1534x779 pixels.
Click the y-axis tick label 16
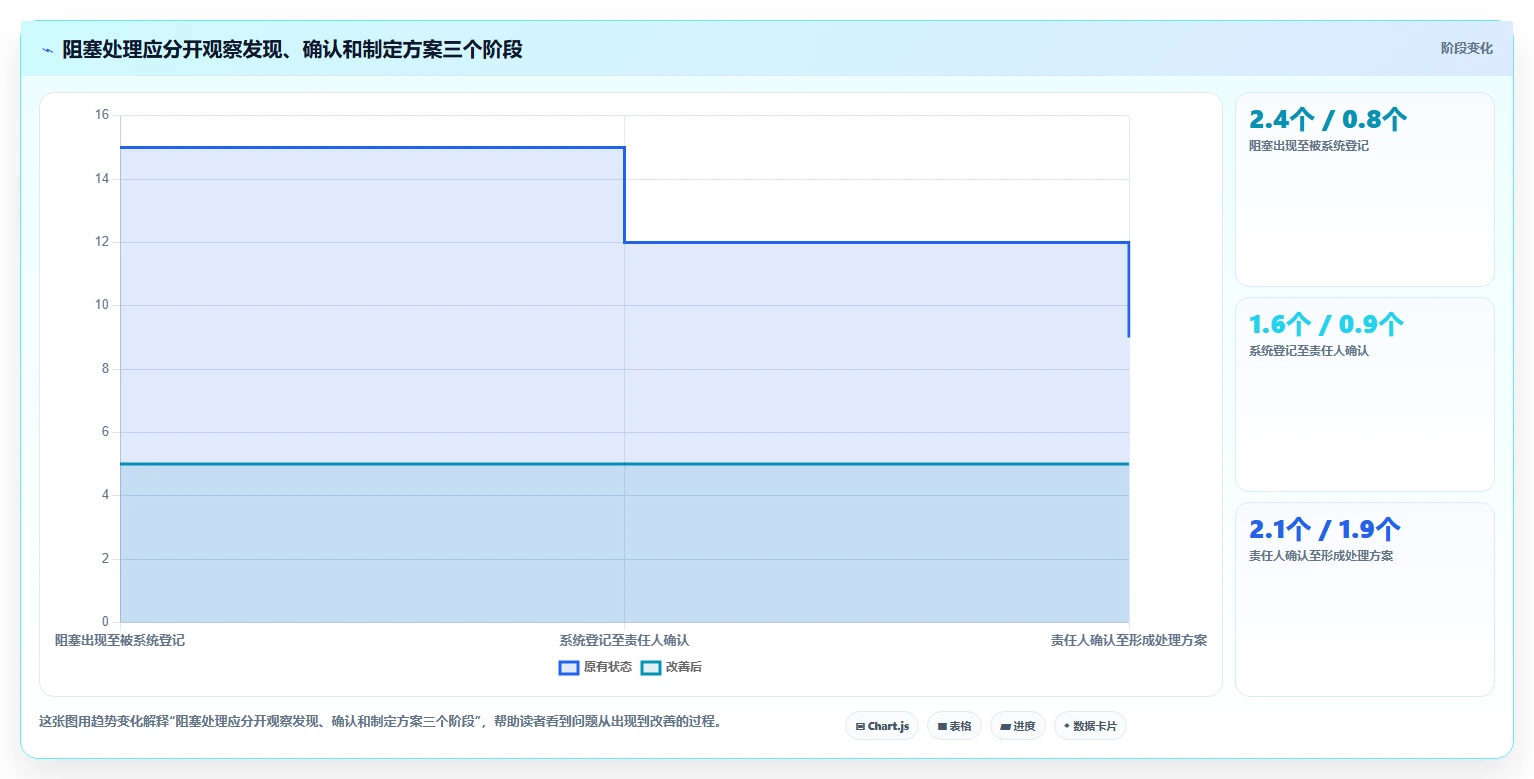tap(102, 115)
